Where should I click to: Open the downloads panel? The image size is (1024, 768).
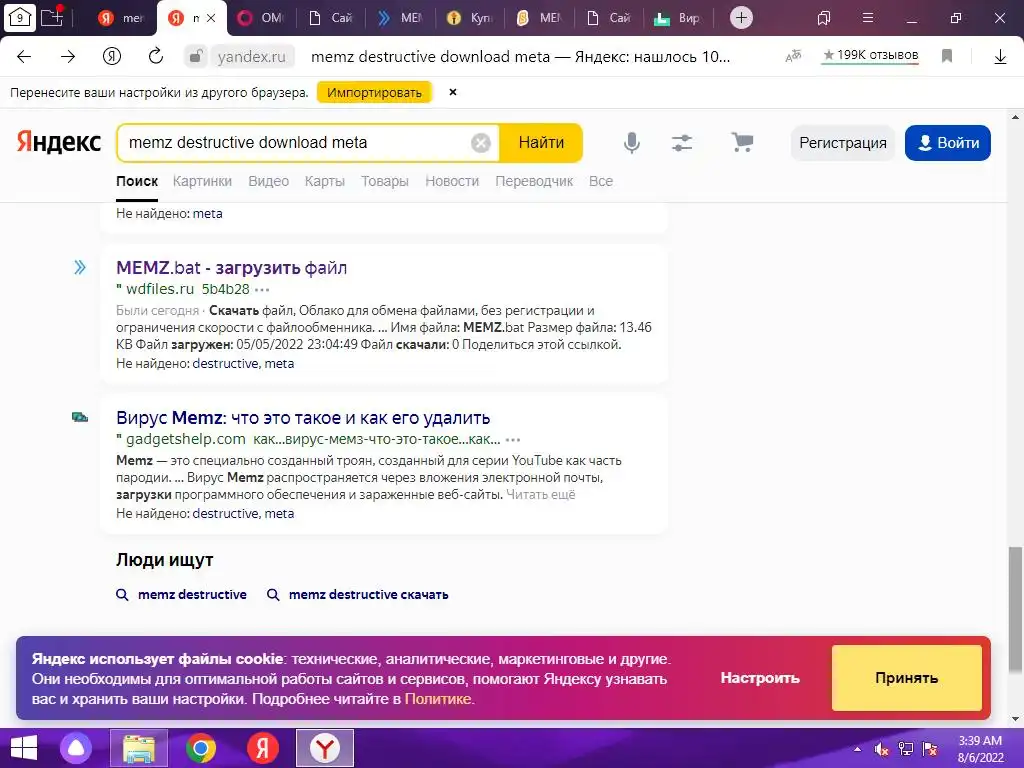pyautogui.click(x=1000, y=57)
